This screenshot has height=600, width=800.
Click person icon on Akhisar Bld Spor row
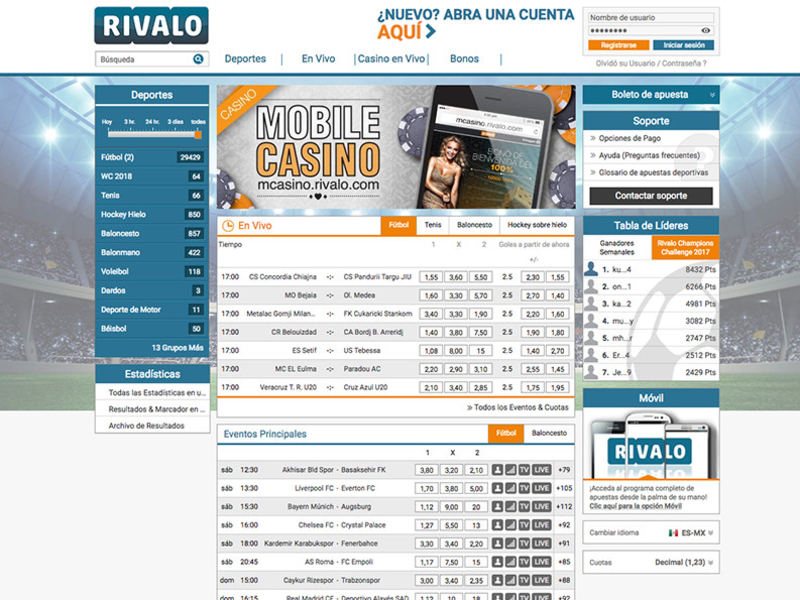pyautogui.click(x=497, y=470)
